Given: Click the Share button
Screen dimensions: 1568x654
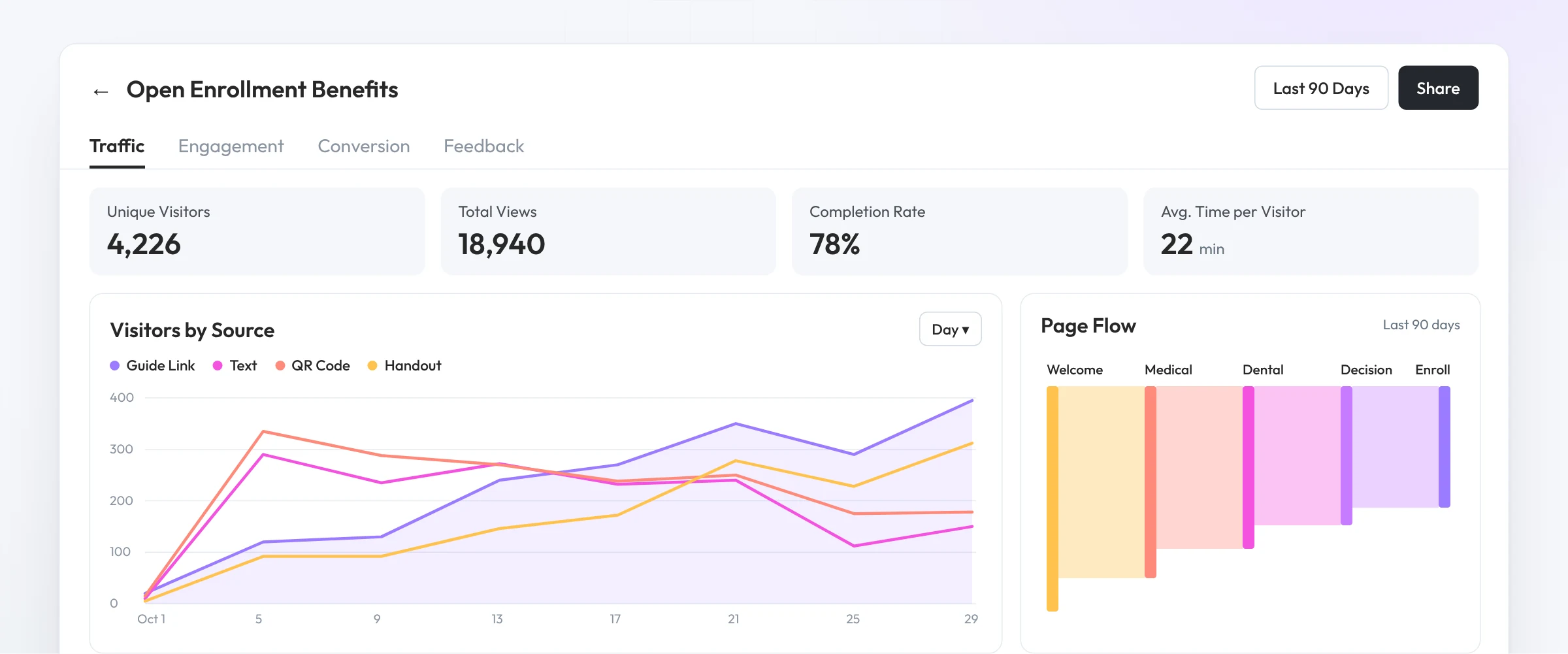Looking at the screenshot, I should point(1438,88).
